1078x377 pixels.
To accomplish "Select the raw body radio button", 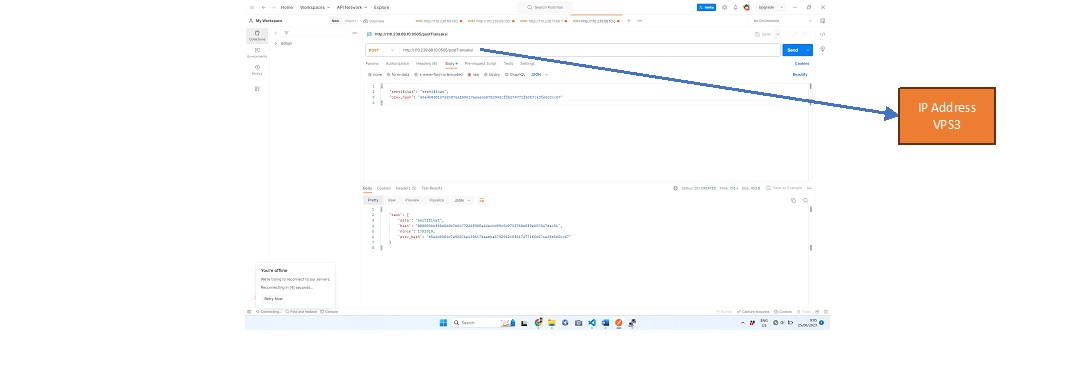I will 469,74.
